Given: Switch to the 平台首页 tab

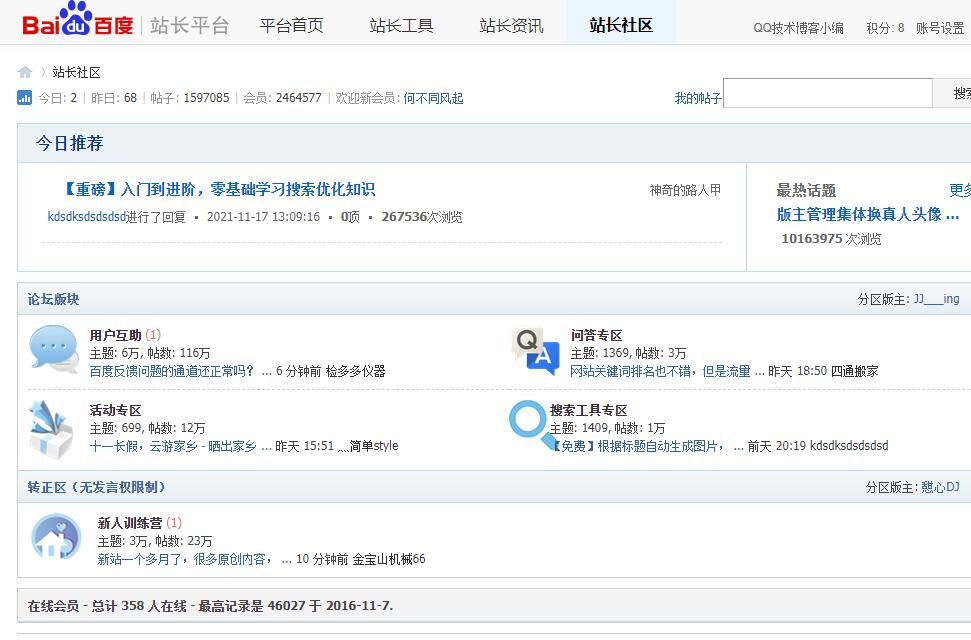Looking at the screenshot, I should pos(291,25).
